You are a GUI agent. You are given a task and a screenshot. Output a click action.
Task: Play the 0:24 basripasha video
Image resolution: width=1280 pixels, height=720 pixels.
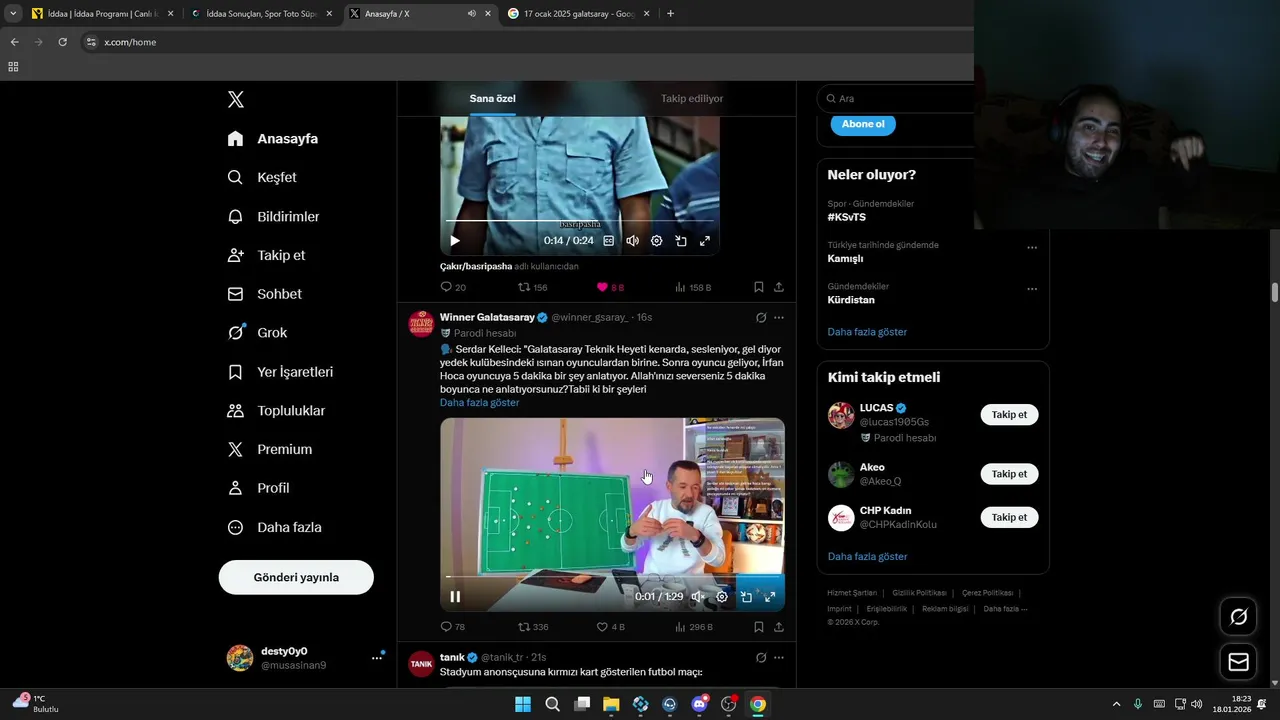[x=455, y=241]
